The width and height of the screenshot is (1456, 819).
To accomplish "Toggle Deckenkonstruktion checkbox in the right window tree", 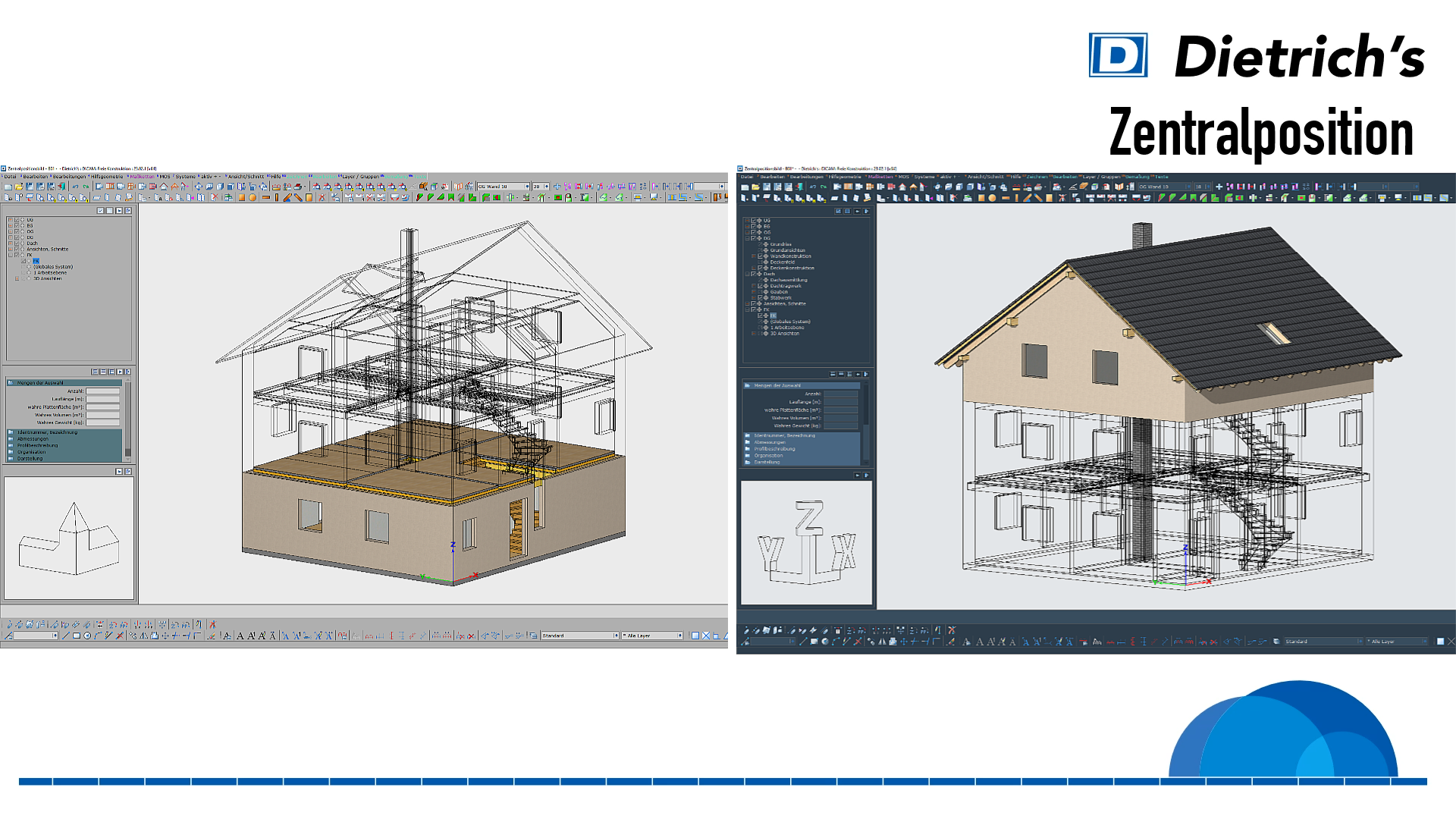I will tap(760, 268).
